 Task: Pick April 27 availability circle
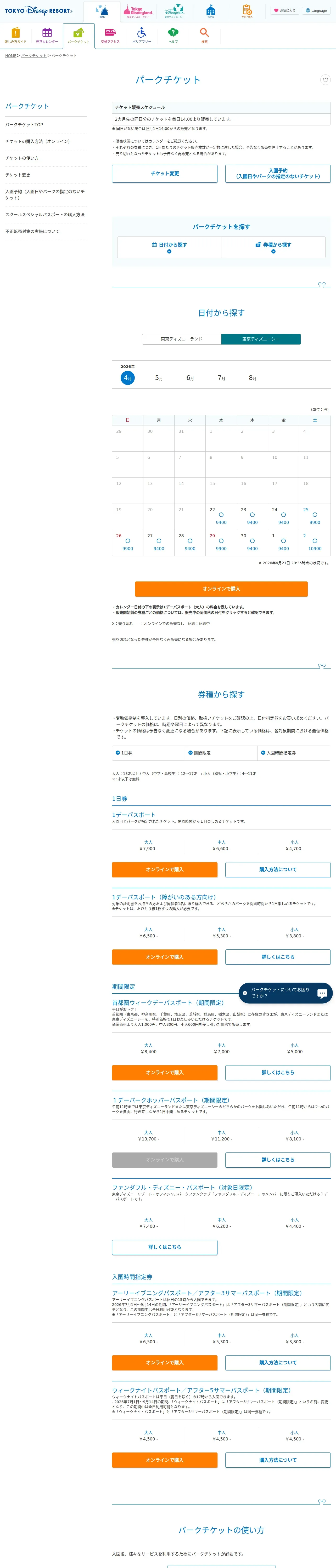[x=159, y=541]
